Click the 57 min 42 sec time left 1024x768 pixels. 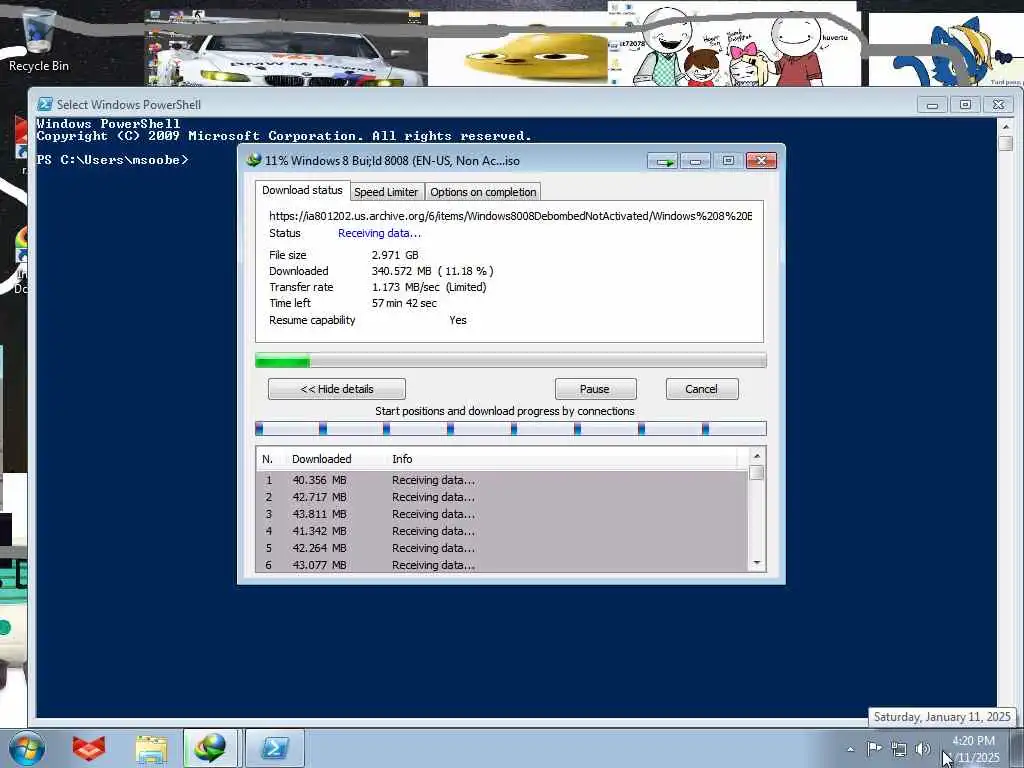404,303
